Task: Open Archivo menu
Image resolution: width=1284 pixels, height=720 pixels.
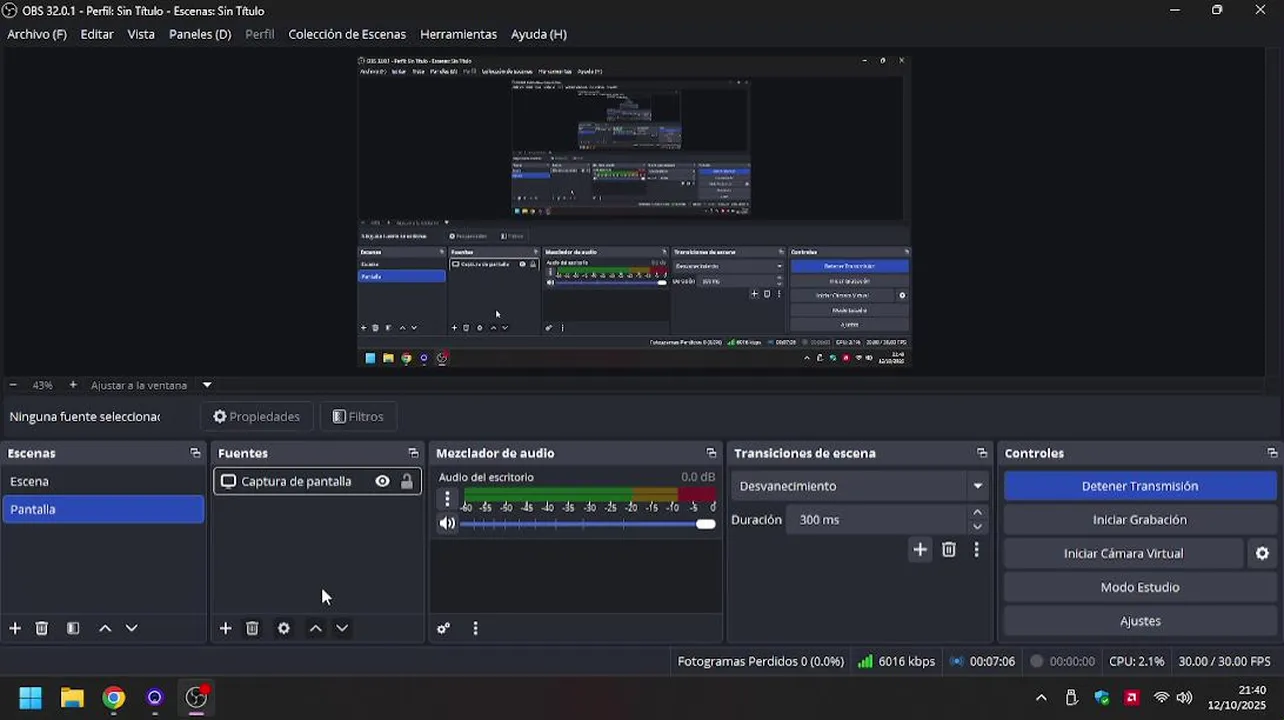Action: coord(37,34)
